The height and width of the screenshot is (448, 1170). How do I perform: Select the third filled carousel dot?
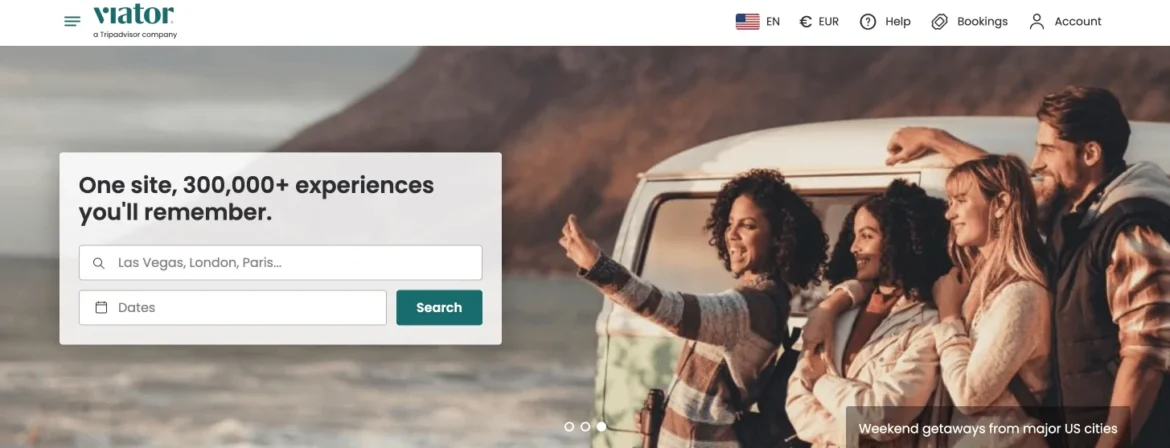coord(601,426)
